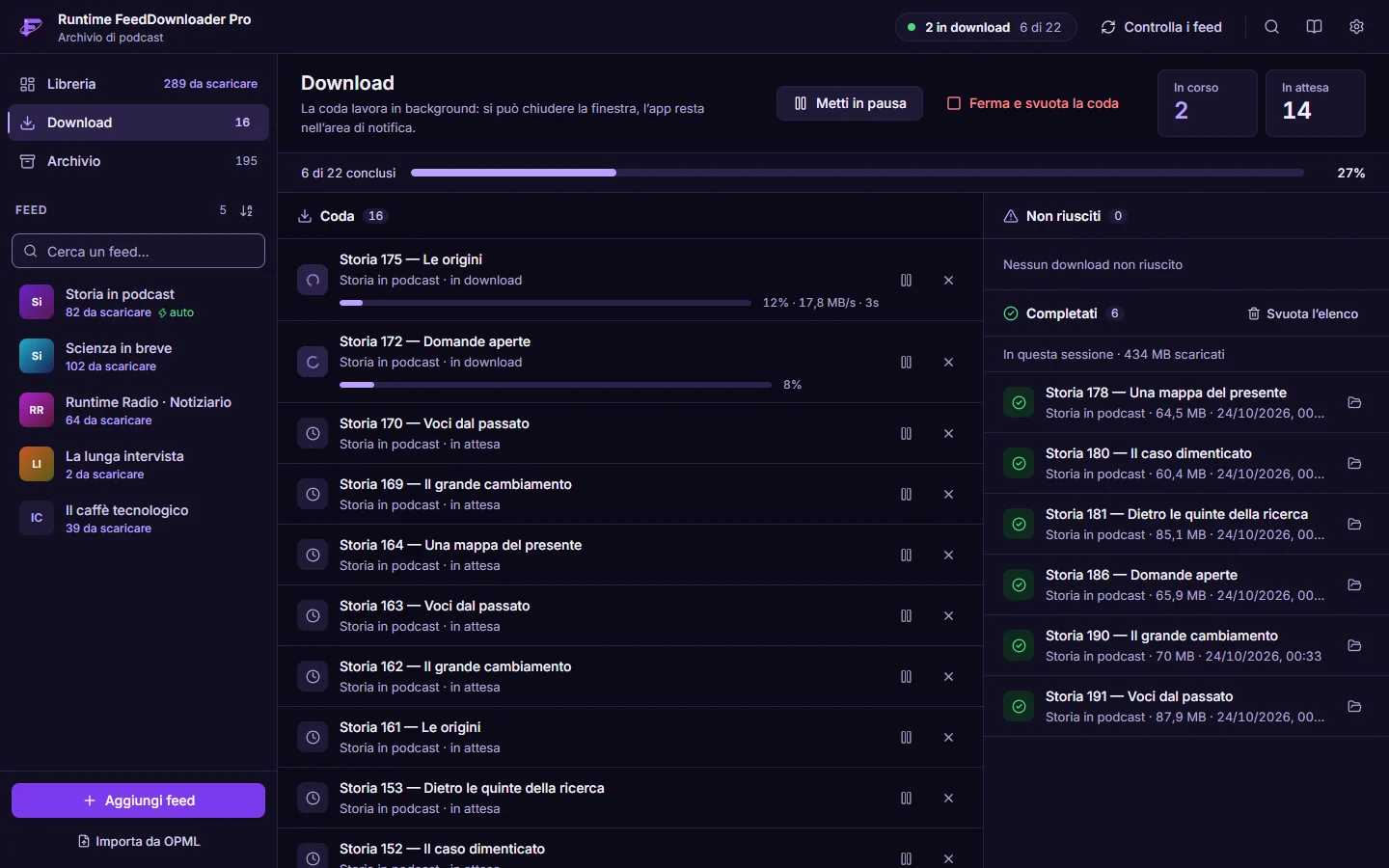Click overall queue progress bar
This screenshot has height=868, width=1389.
click(x=858, y=173)
